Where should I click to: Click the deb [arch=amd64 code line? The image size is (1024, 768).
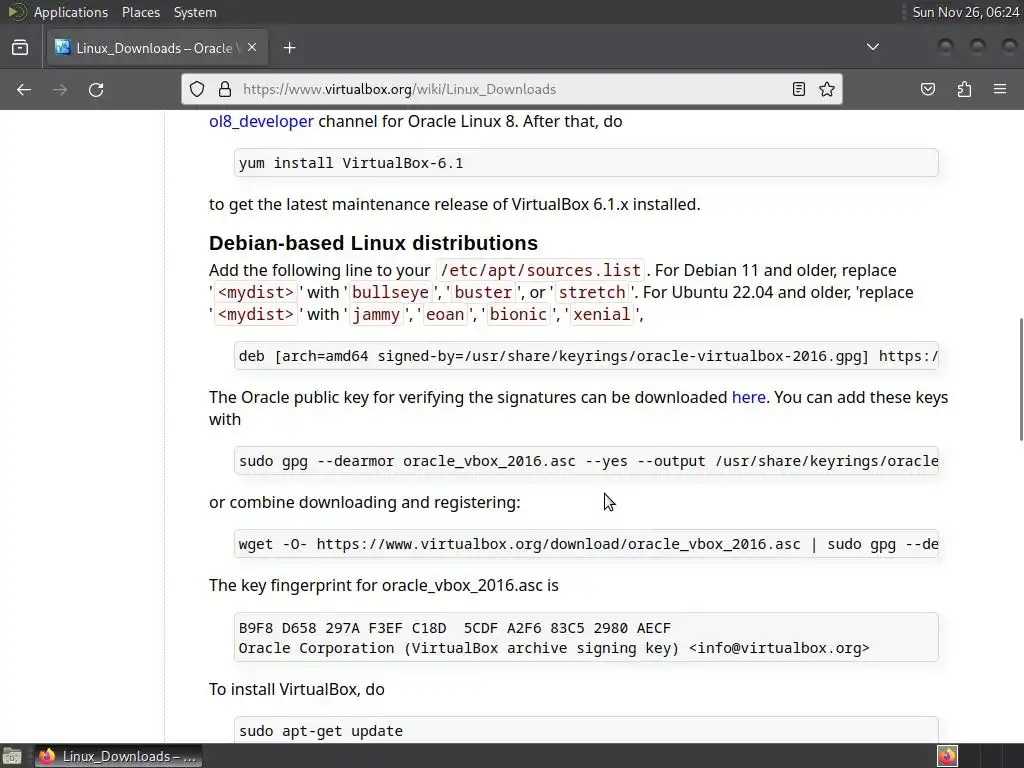point(586,356)
